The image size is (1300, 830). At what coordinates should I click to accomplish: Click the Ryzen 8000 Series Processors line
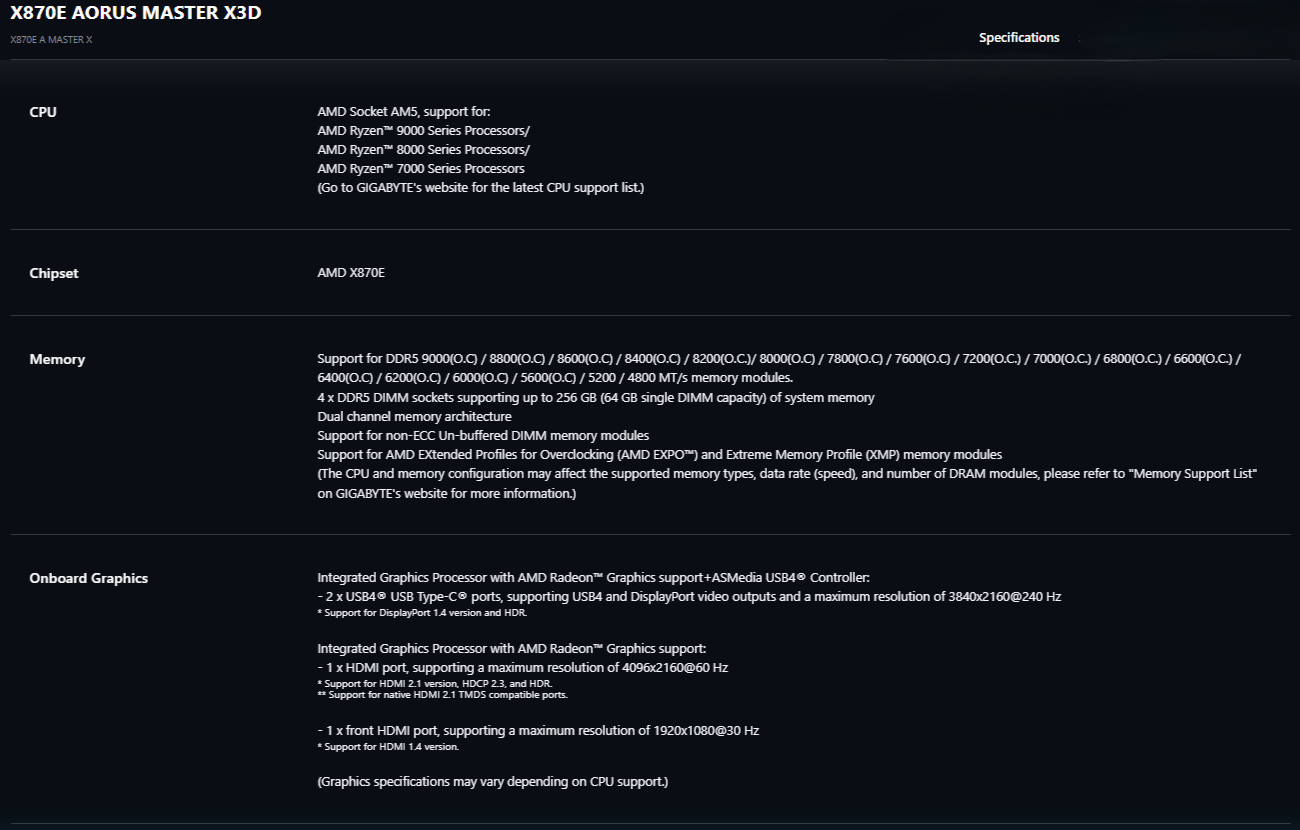click(424, 150)
